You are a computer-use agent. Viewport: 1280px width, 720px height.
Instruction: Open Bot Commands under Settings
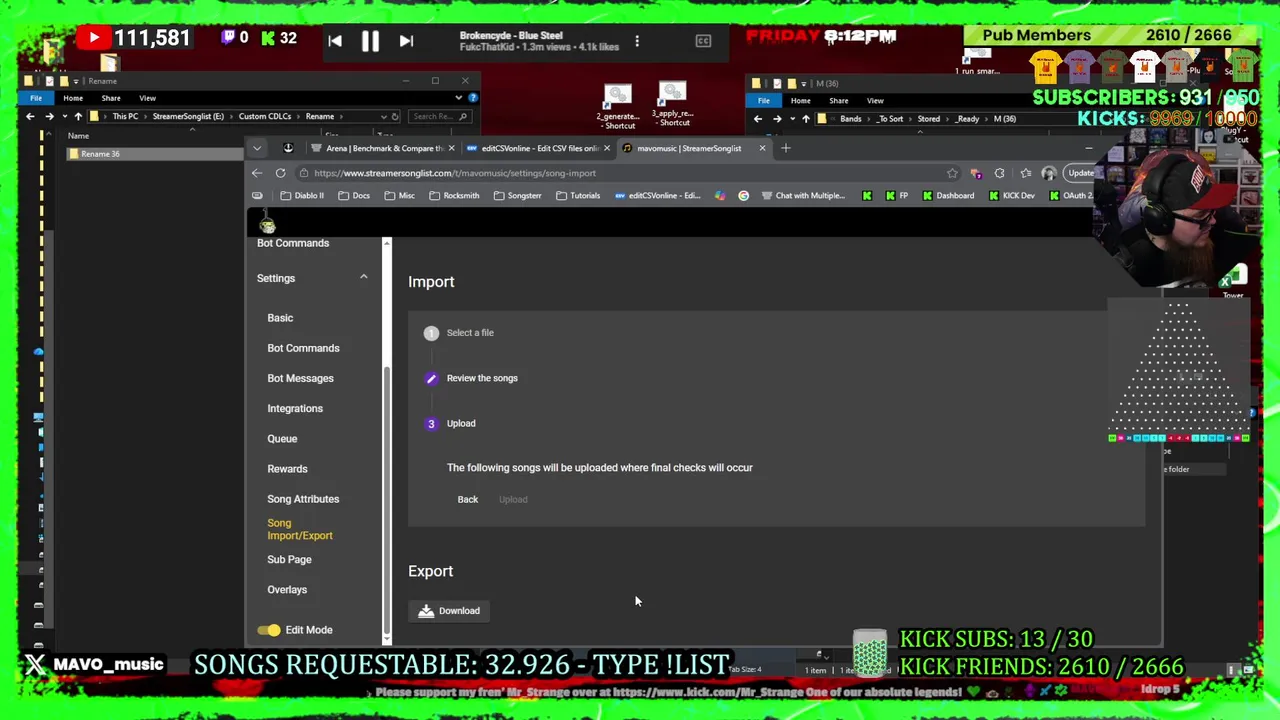click(x=303, y=348)
